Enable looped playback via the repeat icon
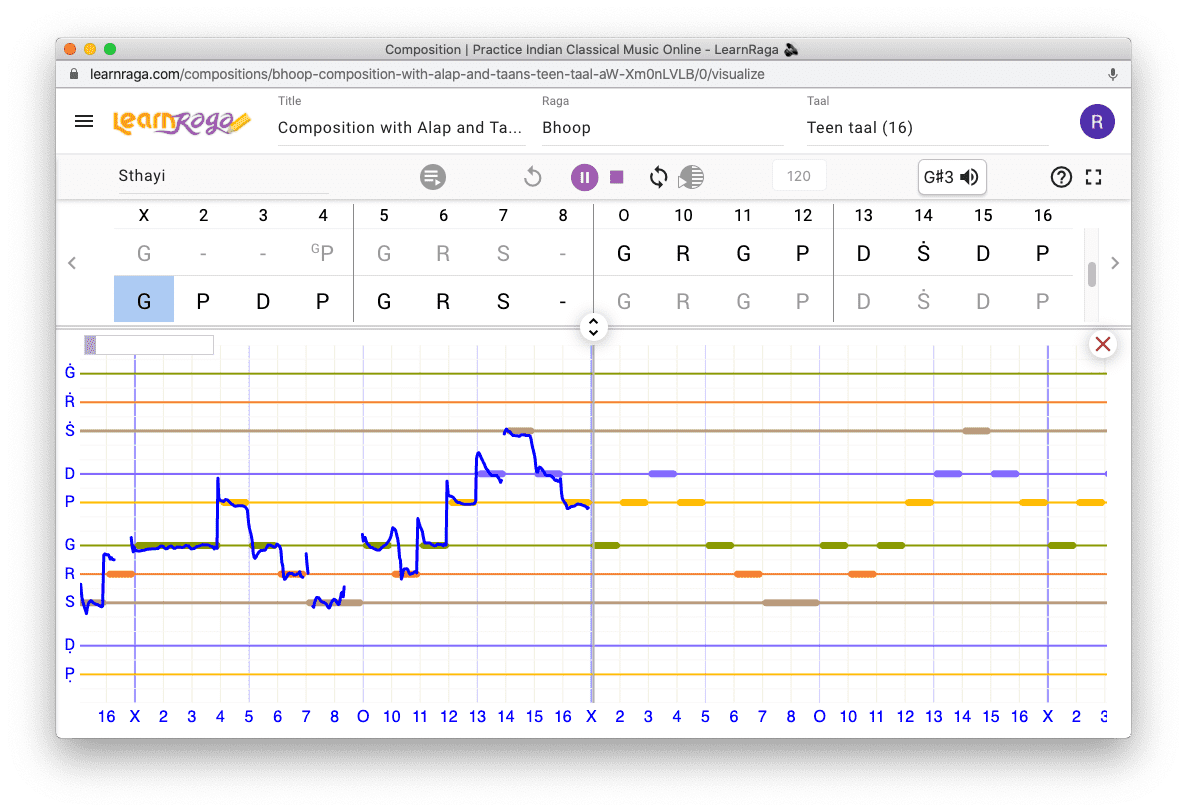This screenshot has height=812, width=1187. 657,176
